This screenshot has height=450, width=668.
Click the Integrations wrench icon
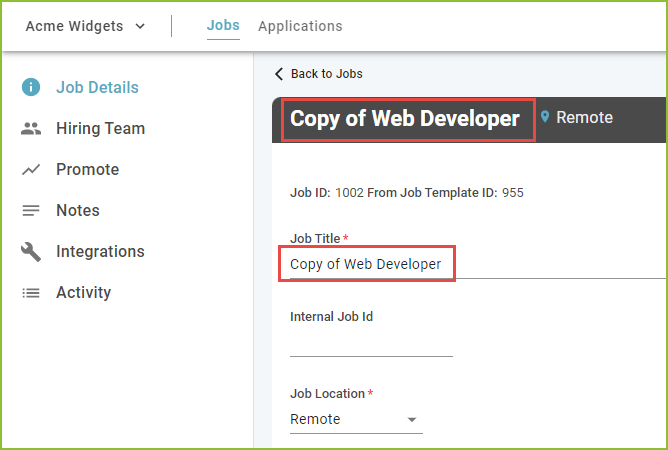click(x=31, y=251)
